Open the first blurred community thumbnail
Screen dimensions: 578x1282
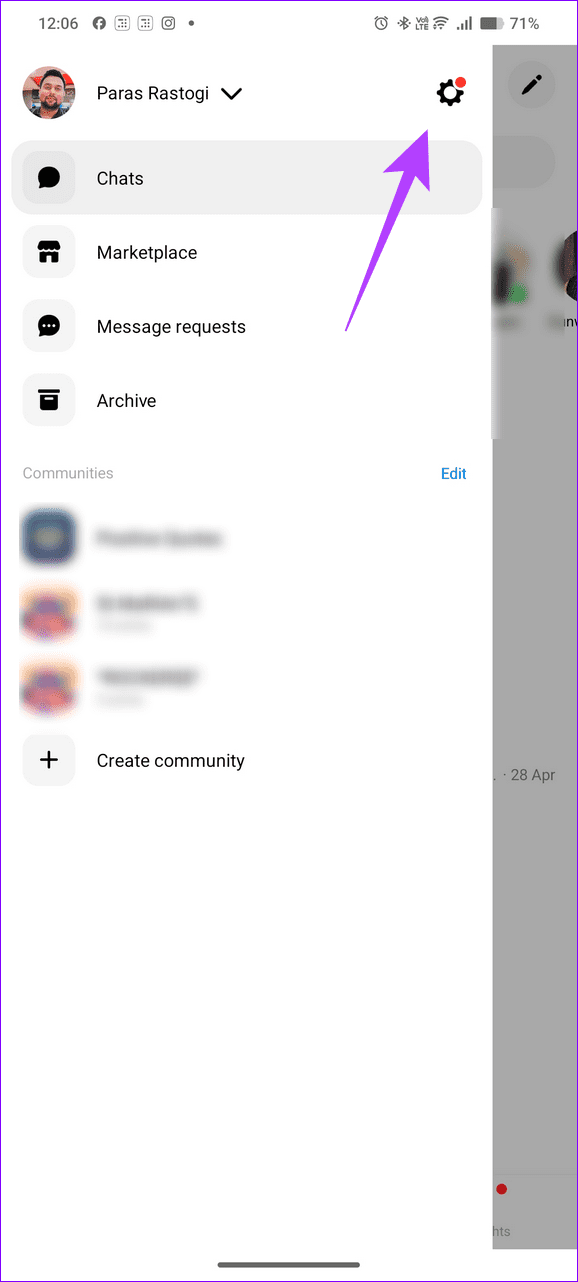pyautogui.click(x=48, y=538)
